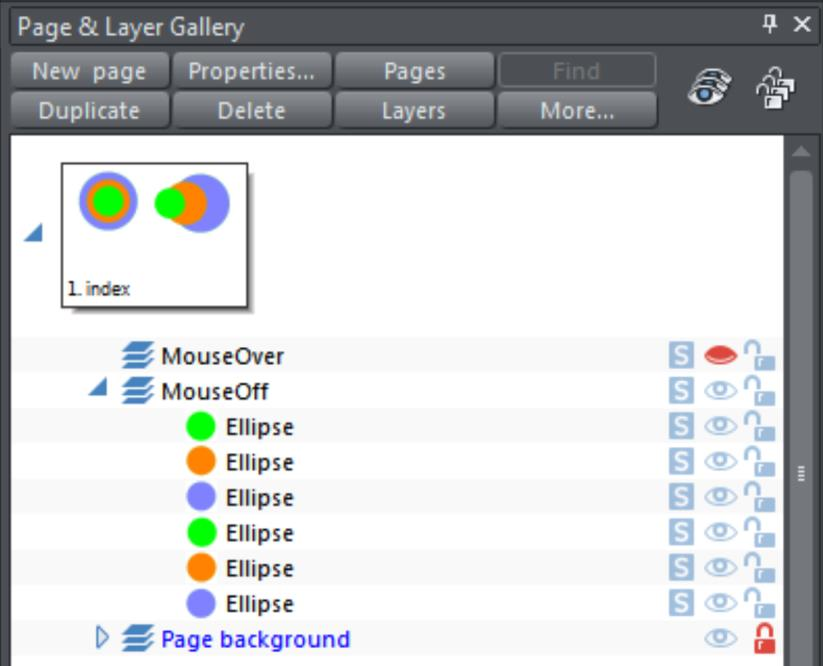Hide the last blue Ellipse

pyautogui.click(x=720, y=602)
